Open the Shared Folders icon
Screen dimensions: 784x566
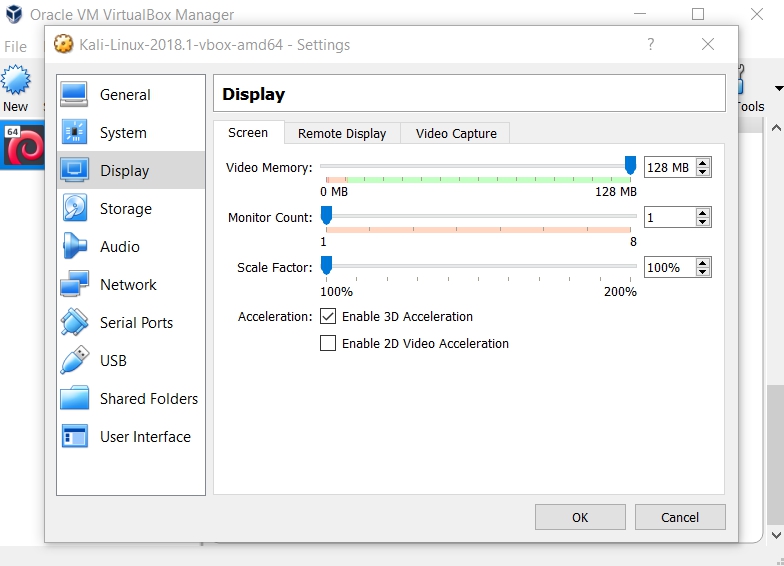click(75, 398)
